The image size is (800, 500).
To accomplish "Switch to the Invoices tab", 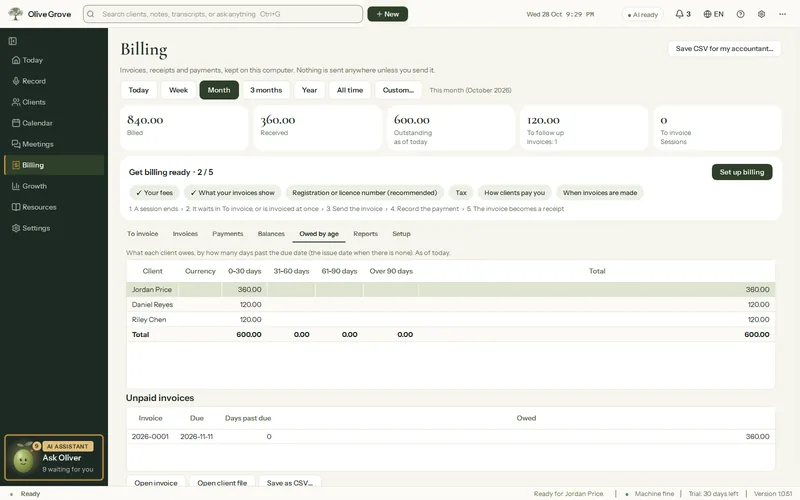I will pyautogui.click(x=185, y=234).
